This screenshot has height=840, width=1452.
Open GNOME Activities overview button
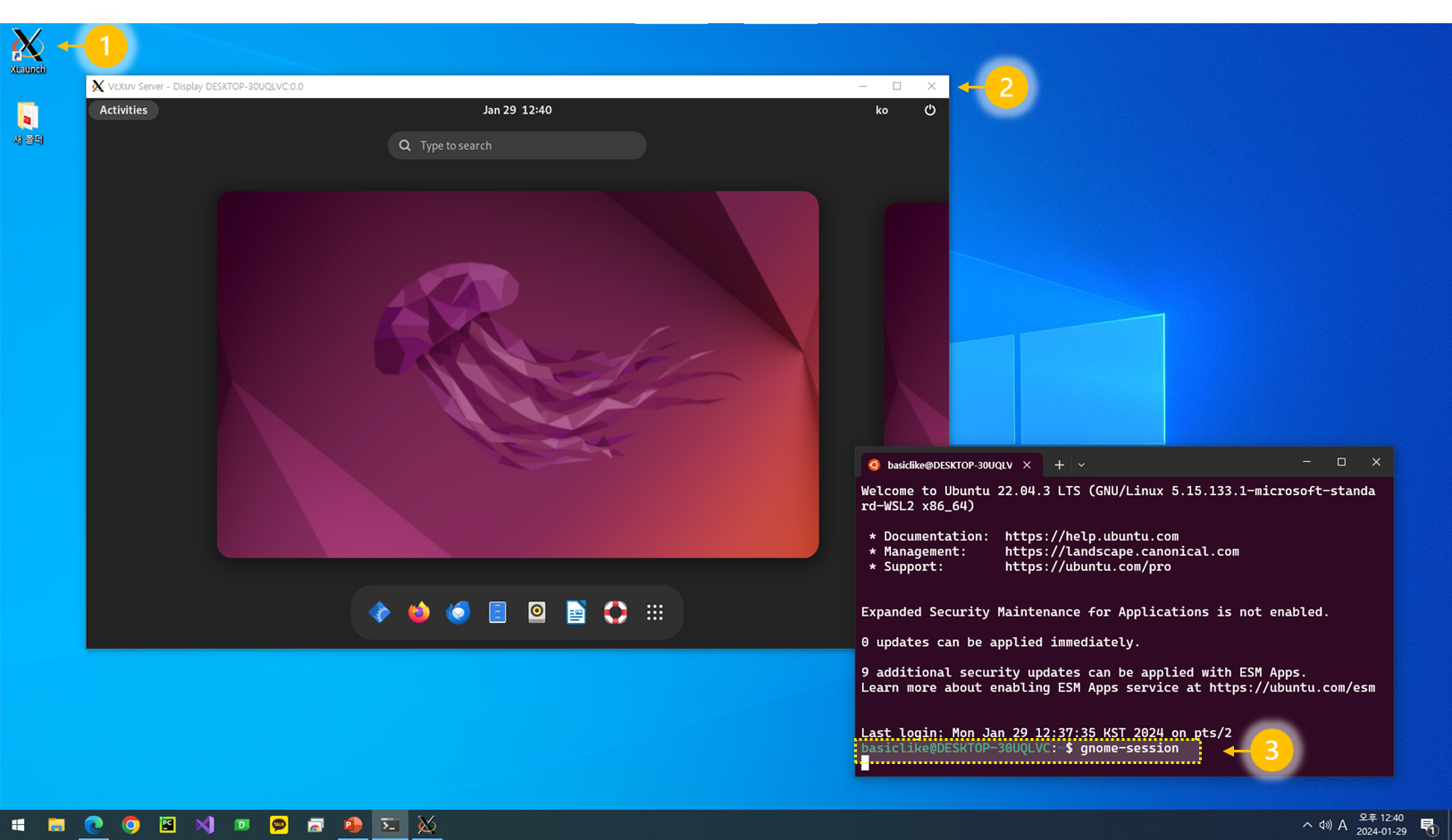pos(123,110)
